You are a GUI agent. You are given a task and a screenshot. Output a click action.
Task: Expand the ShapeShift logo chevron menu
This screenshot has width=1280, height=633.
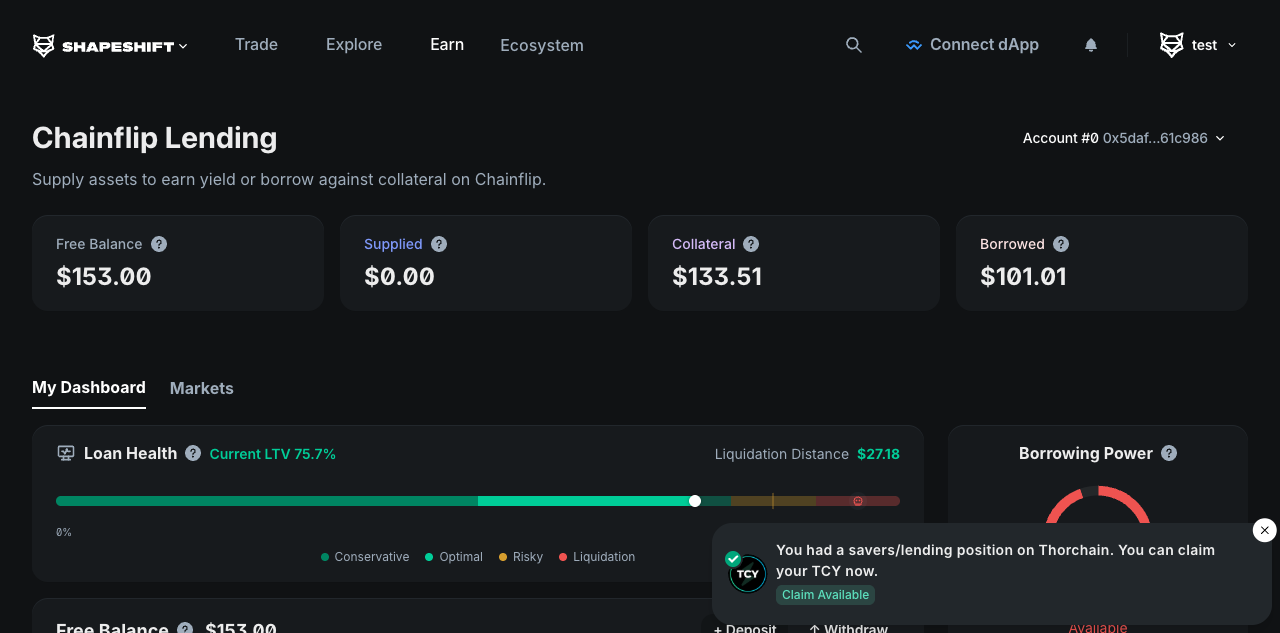[x=183, y=45]
